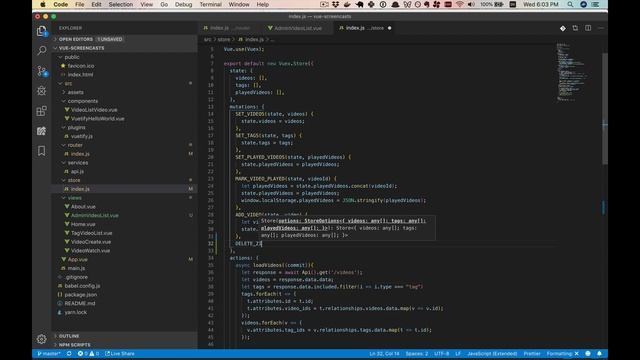Click the source control diamond icon in editor toolbar
This screenshot has height=360, width=640.
[x=562, y=28]
